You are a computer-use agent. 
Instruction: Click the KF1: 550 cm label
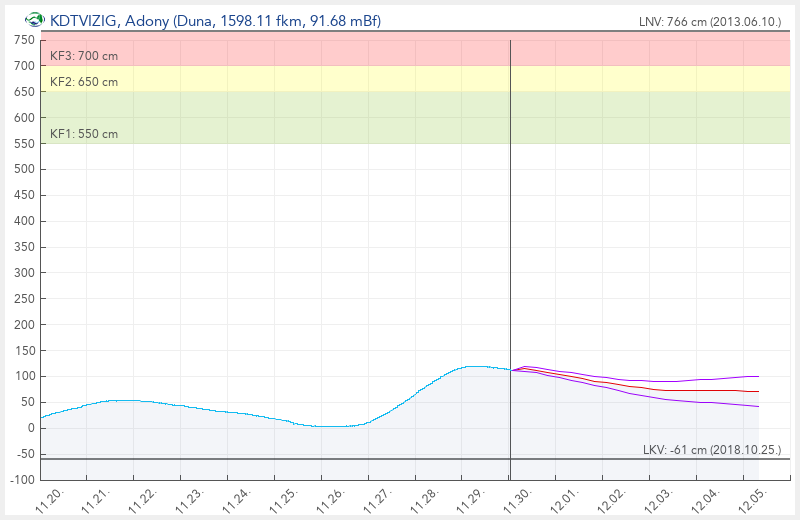pos(84,134)
